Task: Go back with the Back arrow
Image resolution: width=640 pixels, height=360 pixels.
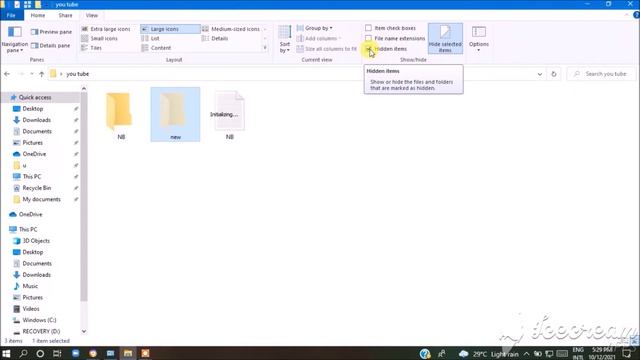Action: (x=7, y=74)
